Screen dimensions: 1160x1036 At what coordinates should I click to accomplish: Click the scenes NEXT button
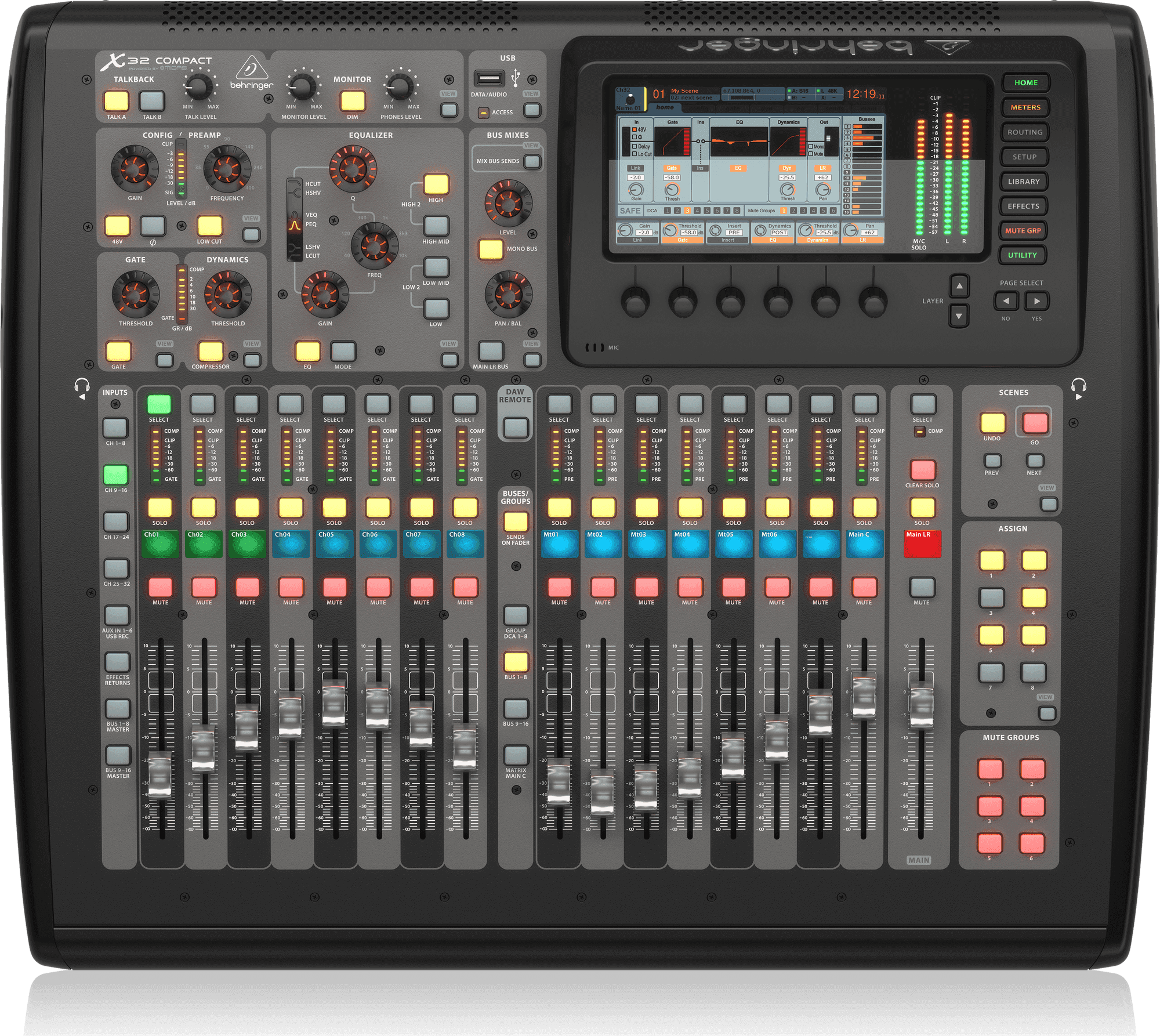coord(1035,461)
